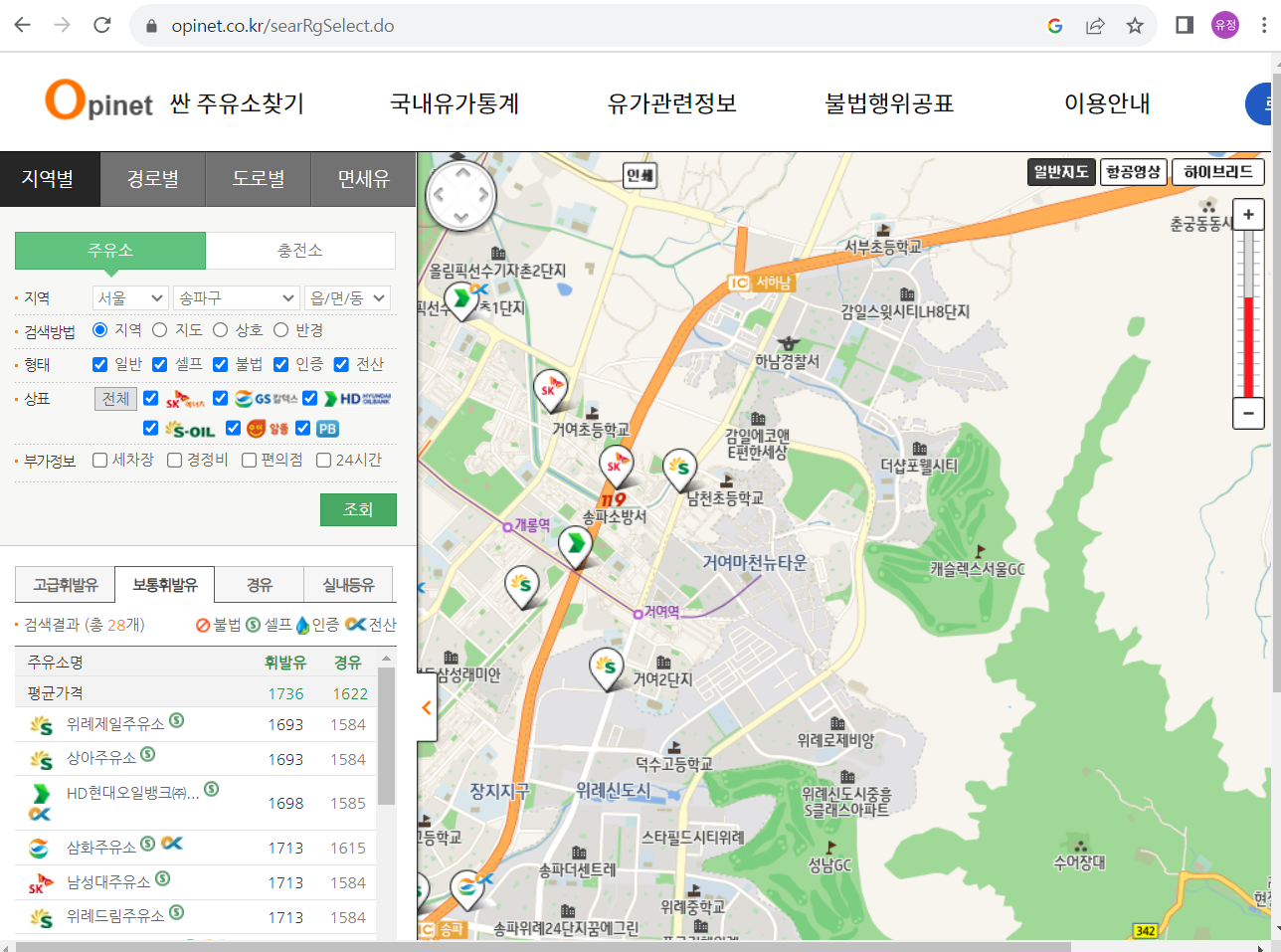This screenshot has height=952, width=1281.
Task: Select GS marker near 송파더센트레
Action: point(467,889)
